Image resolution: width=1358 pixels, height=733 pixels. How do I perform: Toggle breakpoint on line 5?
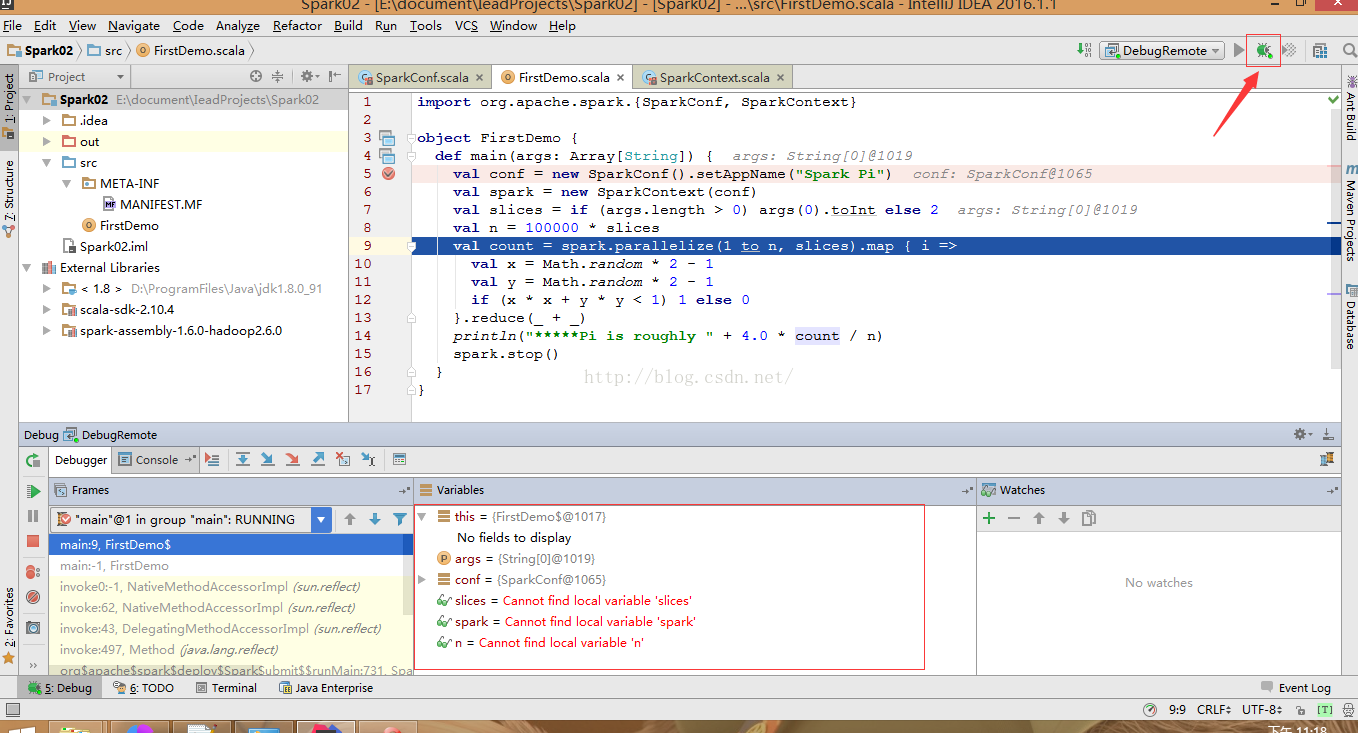point(388,173)
